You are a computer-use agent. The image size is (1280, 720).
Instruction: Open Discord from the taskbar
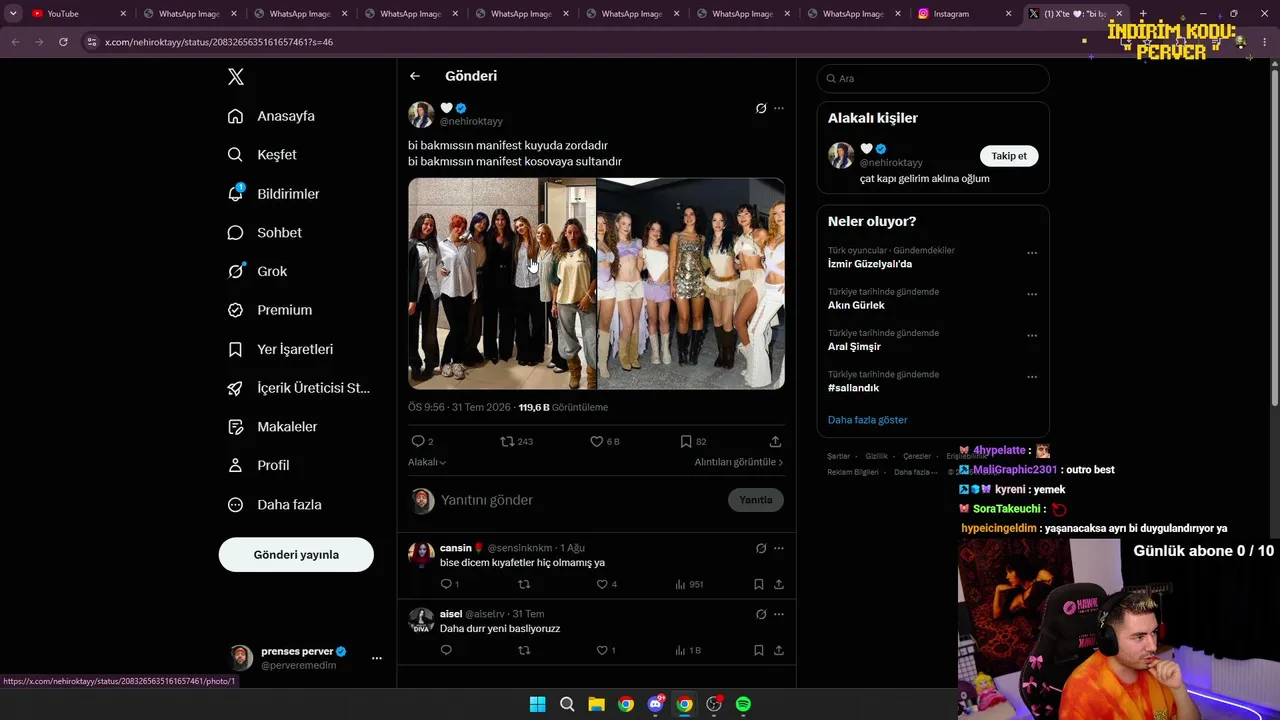(x=655, y=704)
